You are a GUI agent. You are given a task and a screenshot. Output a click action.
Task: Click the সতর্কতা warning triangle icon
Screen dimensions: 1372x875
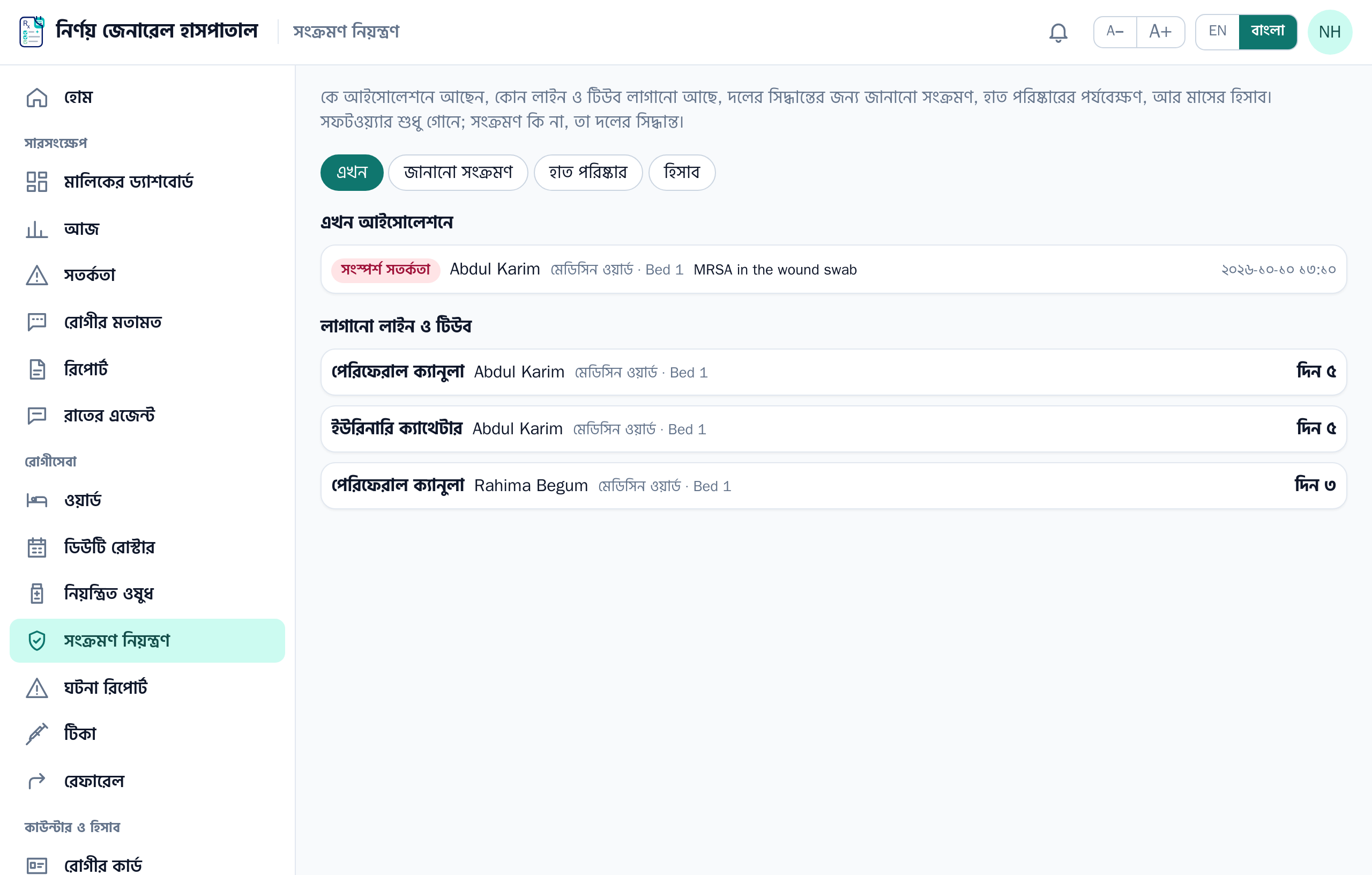pos(37,276)
